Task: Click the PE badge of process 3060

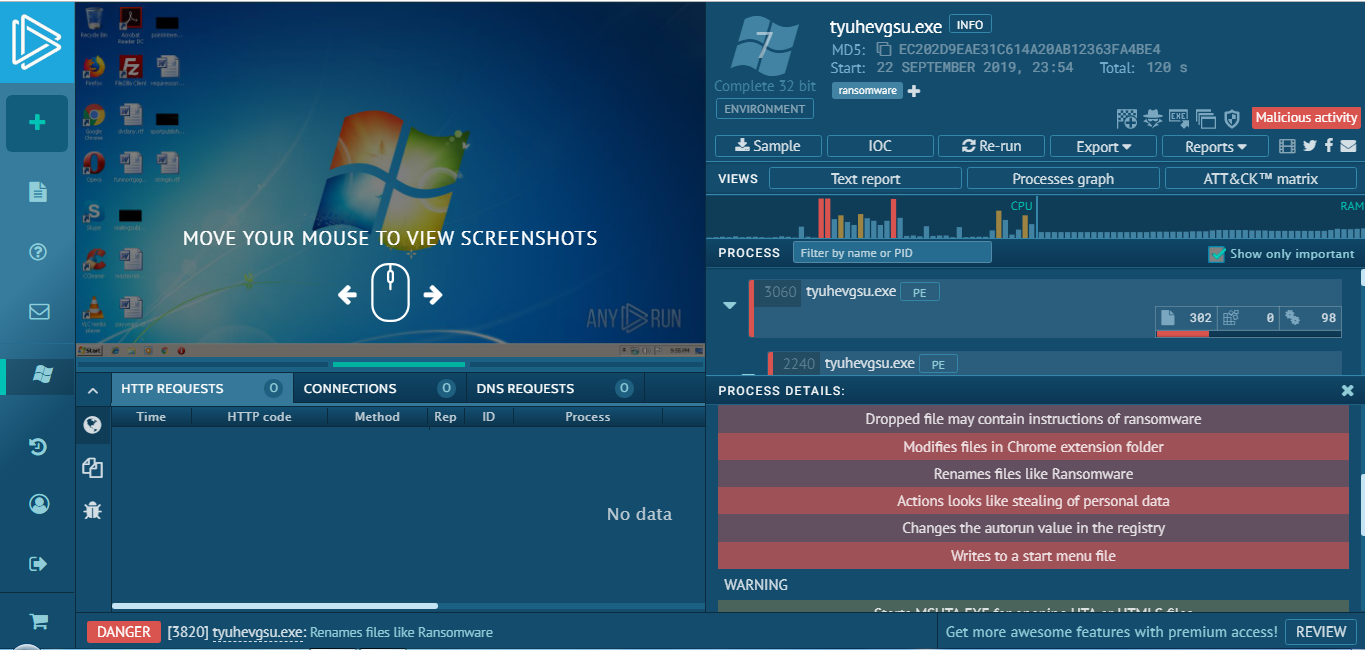Action: point(920,293)
